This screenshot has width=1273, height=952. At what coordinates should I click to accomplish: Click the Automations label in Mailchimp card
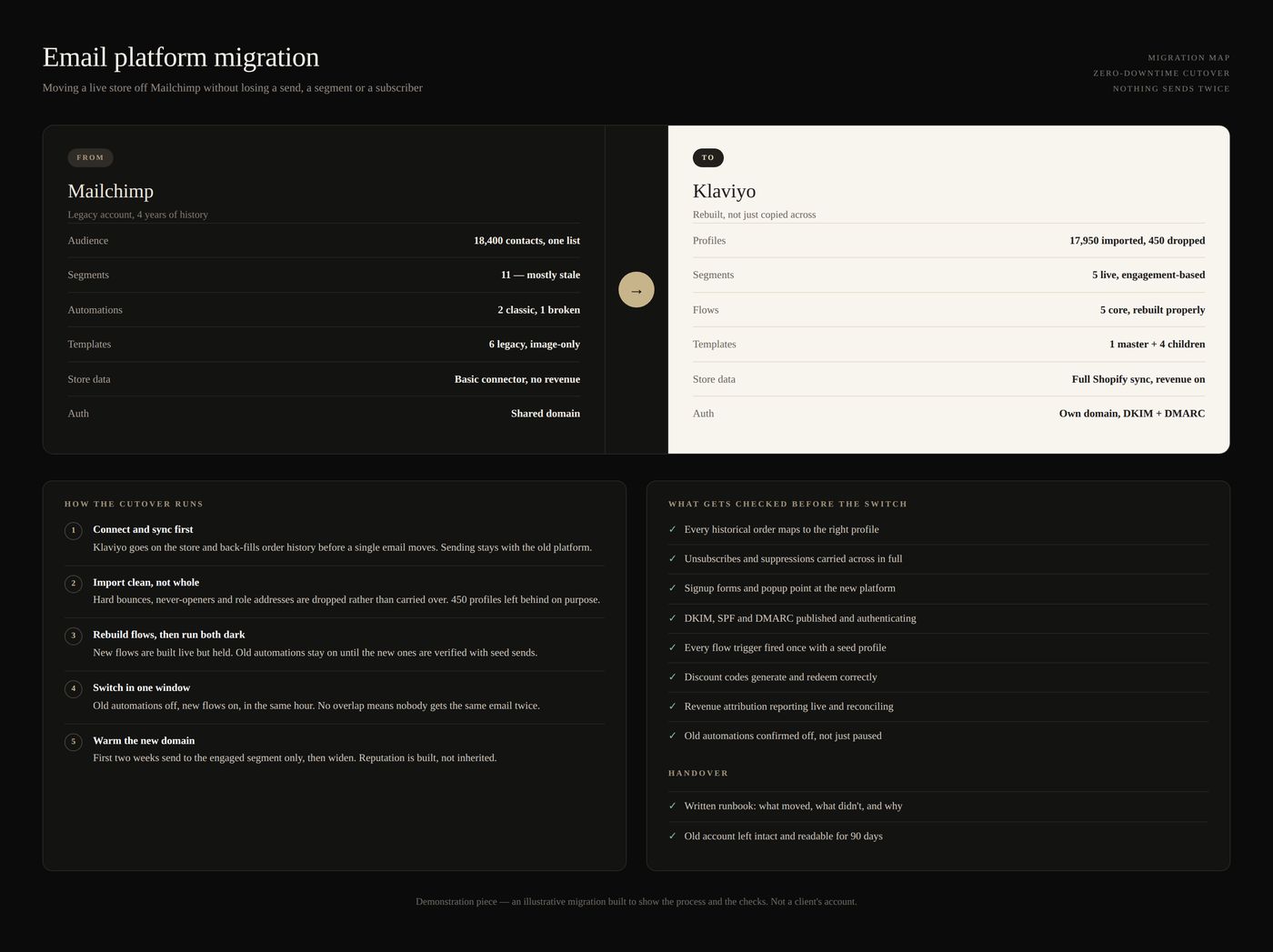(x=95, y=310)
